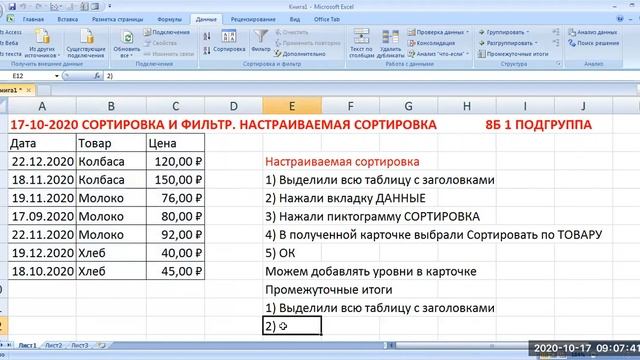Open the Разгруппировать dropdown
Viewport: 640px width, 360px height.
(x=508, y=43)
